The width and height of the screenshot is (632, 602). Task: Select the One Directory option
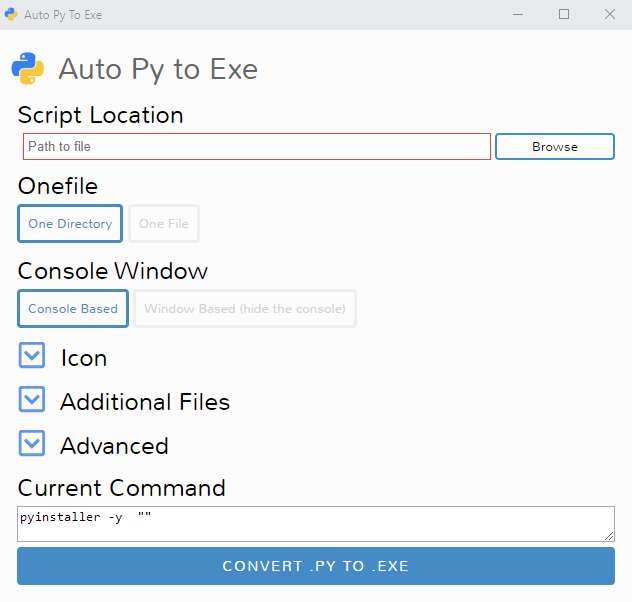tap(70, 224)
